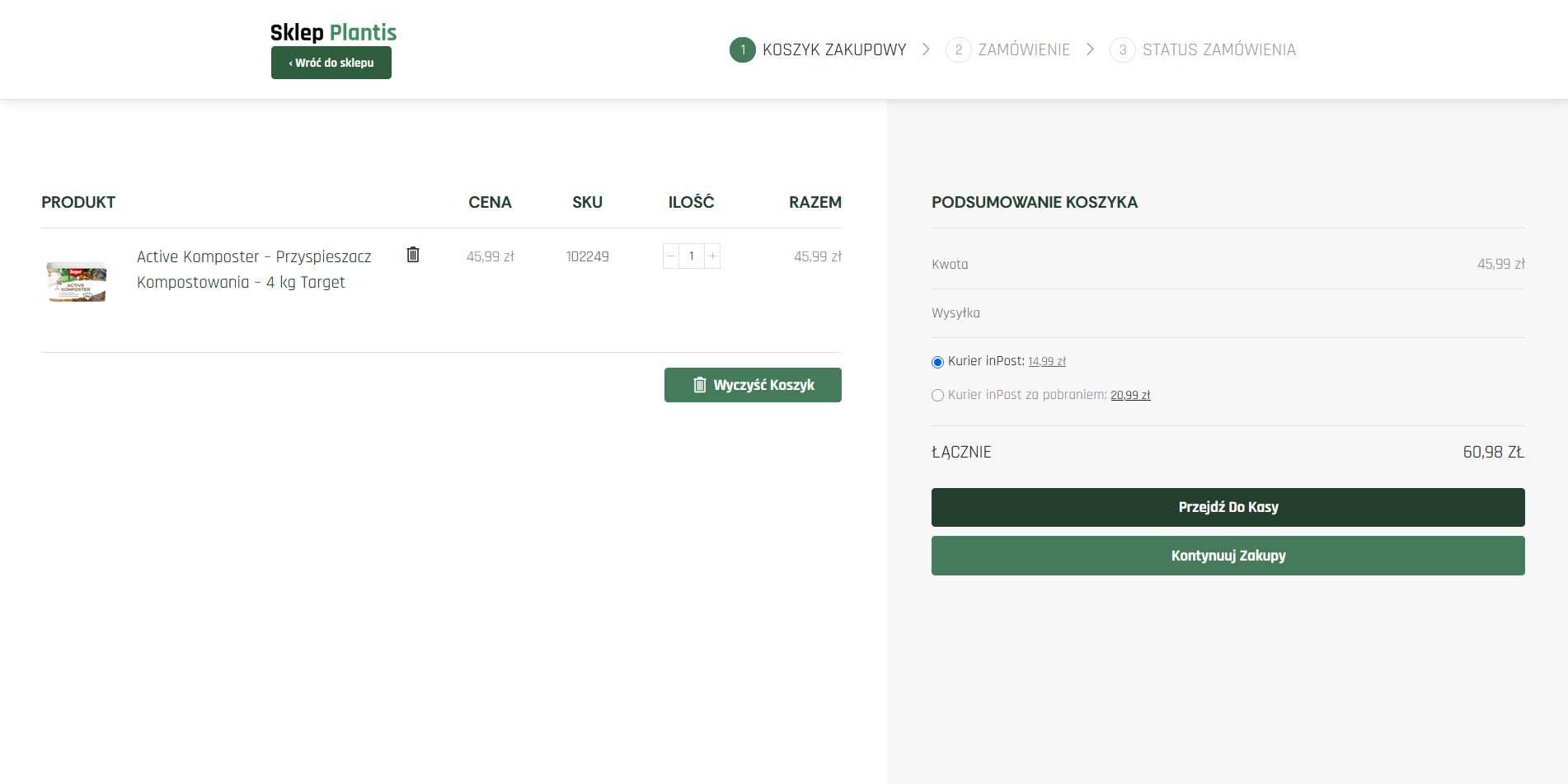Click Przejdź Do Kasy button
Viewport: 1568px width, 784px height.
pyautogui.click(x=1228, y=507)
